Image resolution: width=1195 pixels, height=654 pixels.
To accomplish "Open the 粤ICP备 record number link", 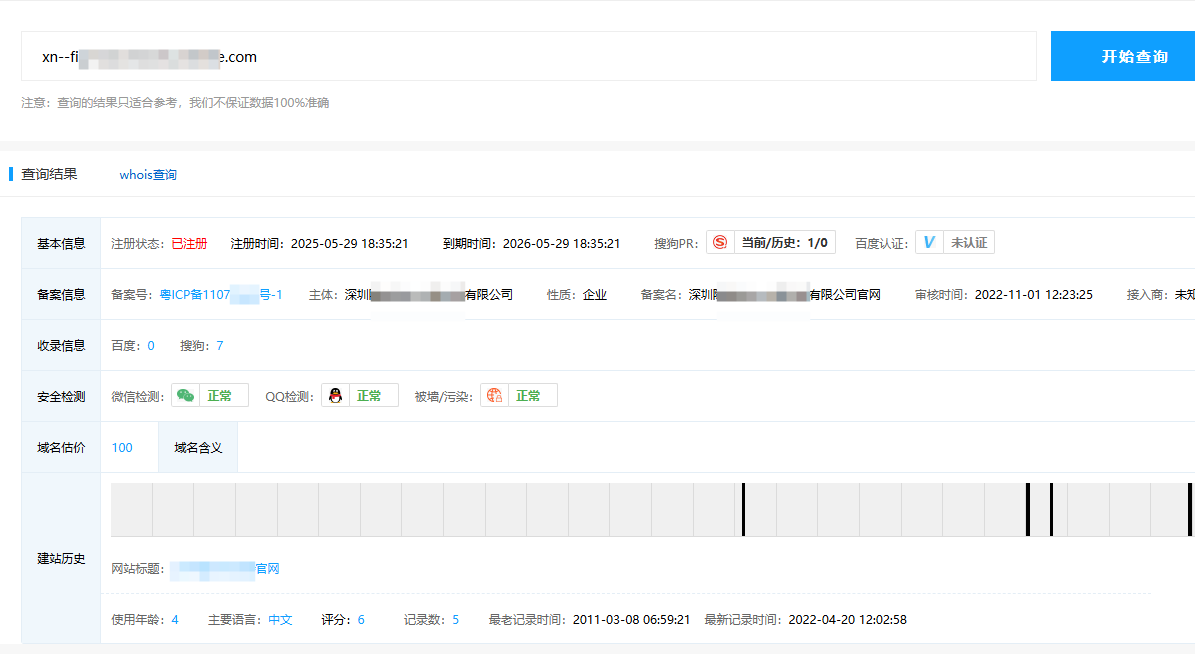I will point(221,295).
